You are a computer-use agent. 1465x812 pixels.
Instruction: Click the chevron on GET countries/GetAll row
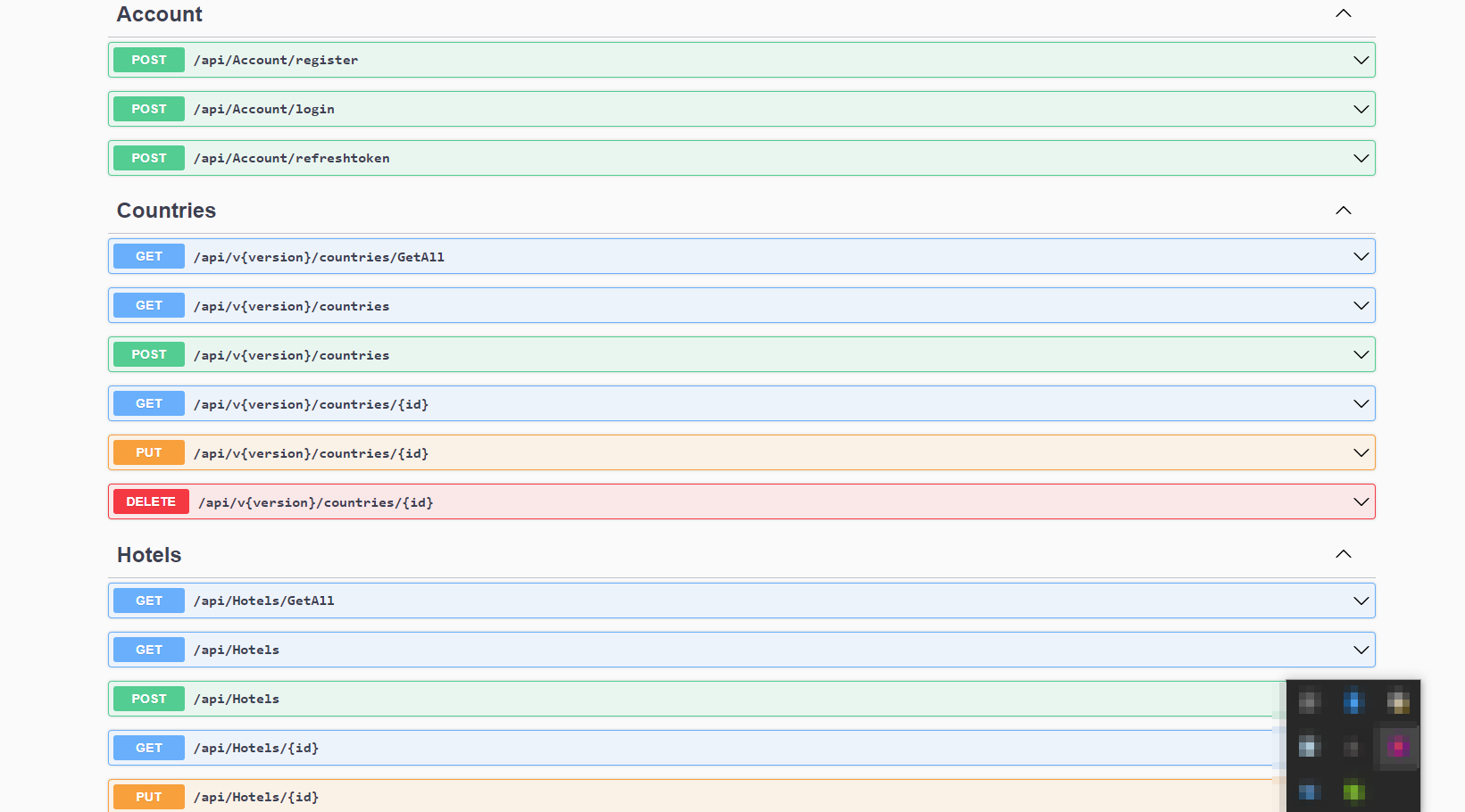[1361, 256]
